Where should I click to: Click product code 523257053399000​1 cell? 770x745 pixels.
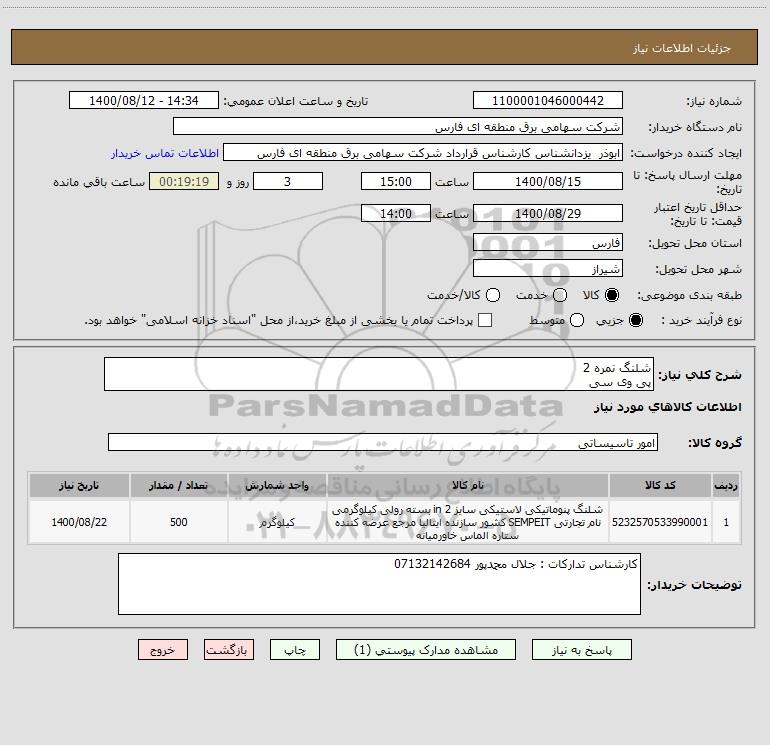click(660, 522)
